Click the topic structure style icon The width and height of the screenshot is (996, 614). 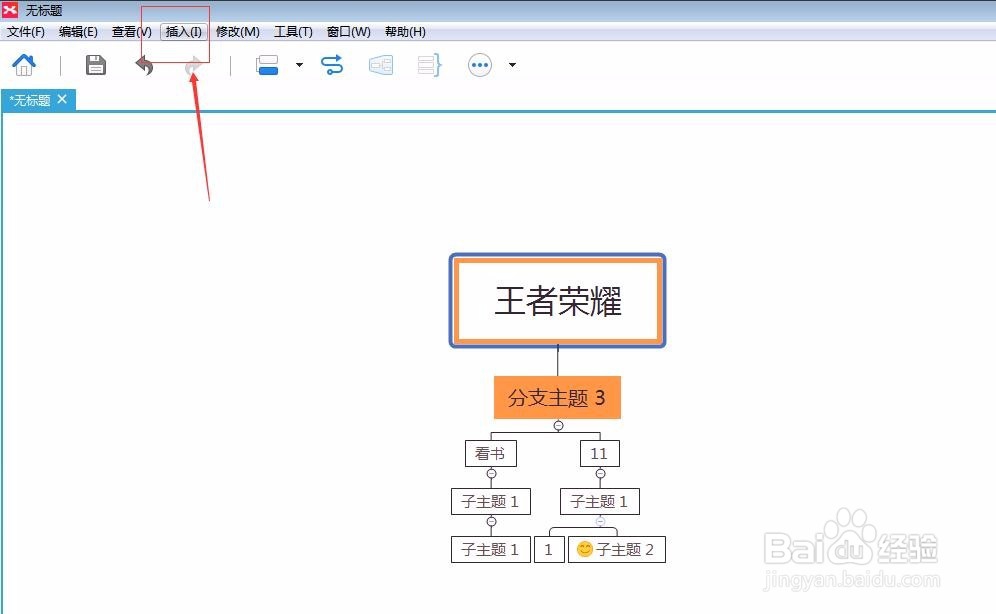(x=266, y=64)
